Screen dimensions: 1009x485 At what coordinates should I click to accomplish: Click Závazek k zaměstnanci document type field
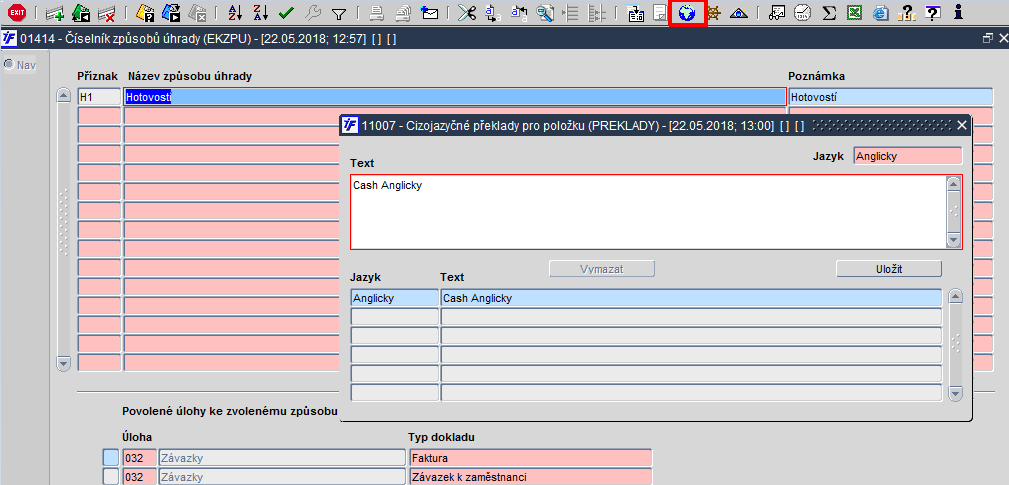pyautogui.click(x=531, y=477)
